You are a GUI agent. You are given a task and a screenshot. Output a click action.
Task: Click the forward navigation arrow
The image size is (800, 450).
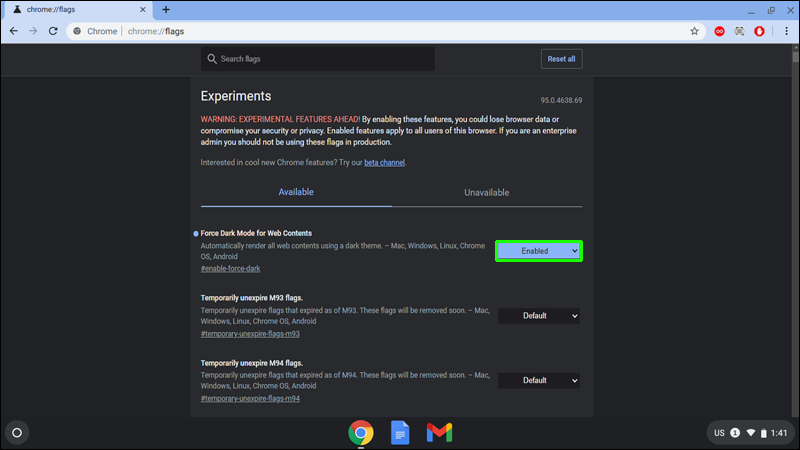tap(33, 31)
